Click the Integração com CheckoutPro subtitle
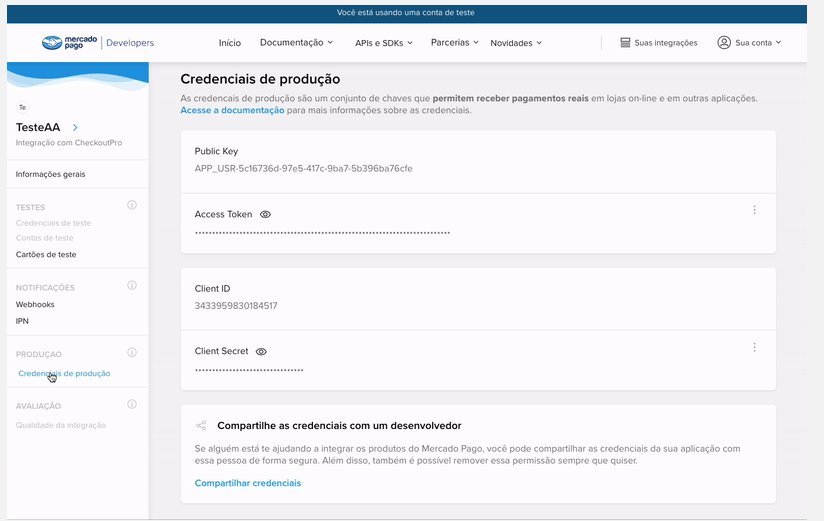 pyautogui.click(x=69, y=143)
